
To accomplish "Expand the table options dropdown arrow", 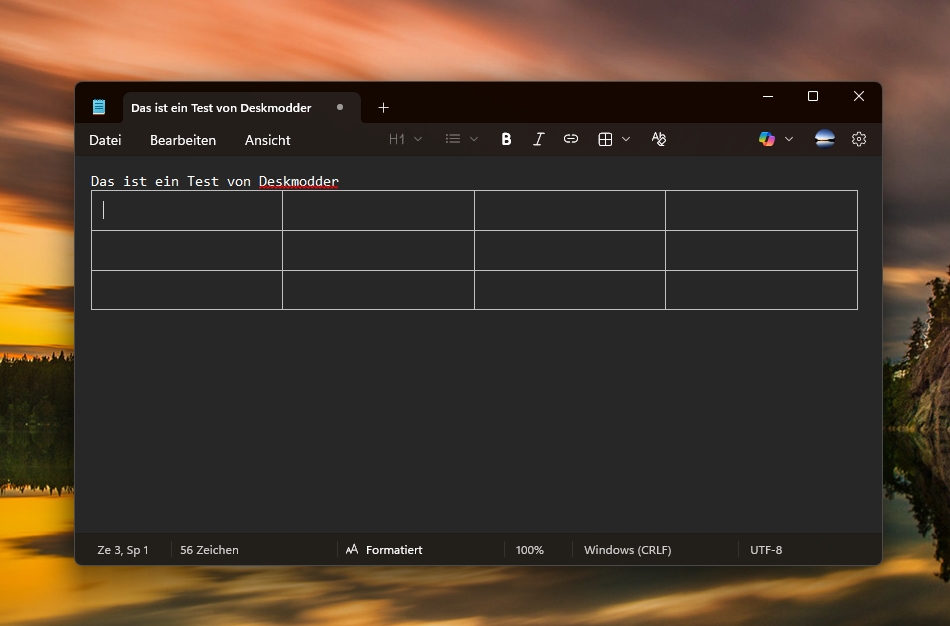I will (x=626, y=139).
